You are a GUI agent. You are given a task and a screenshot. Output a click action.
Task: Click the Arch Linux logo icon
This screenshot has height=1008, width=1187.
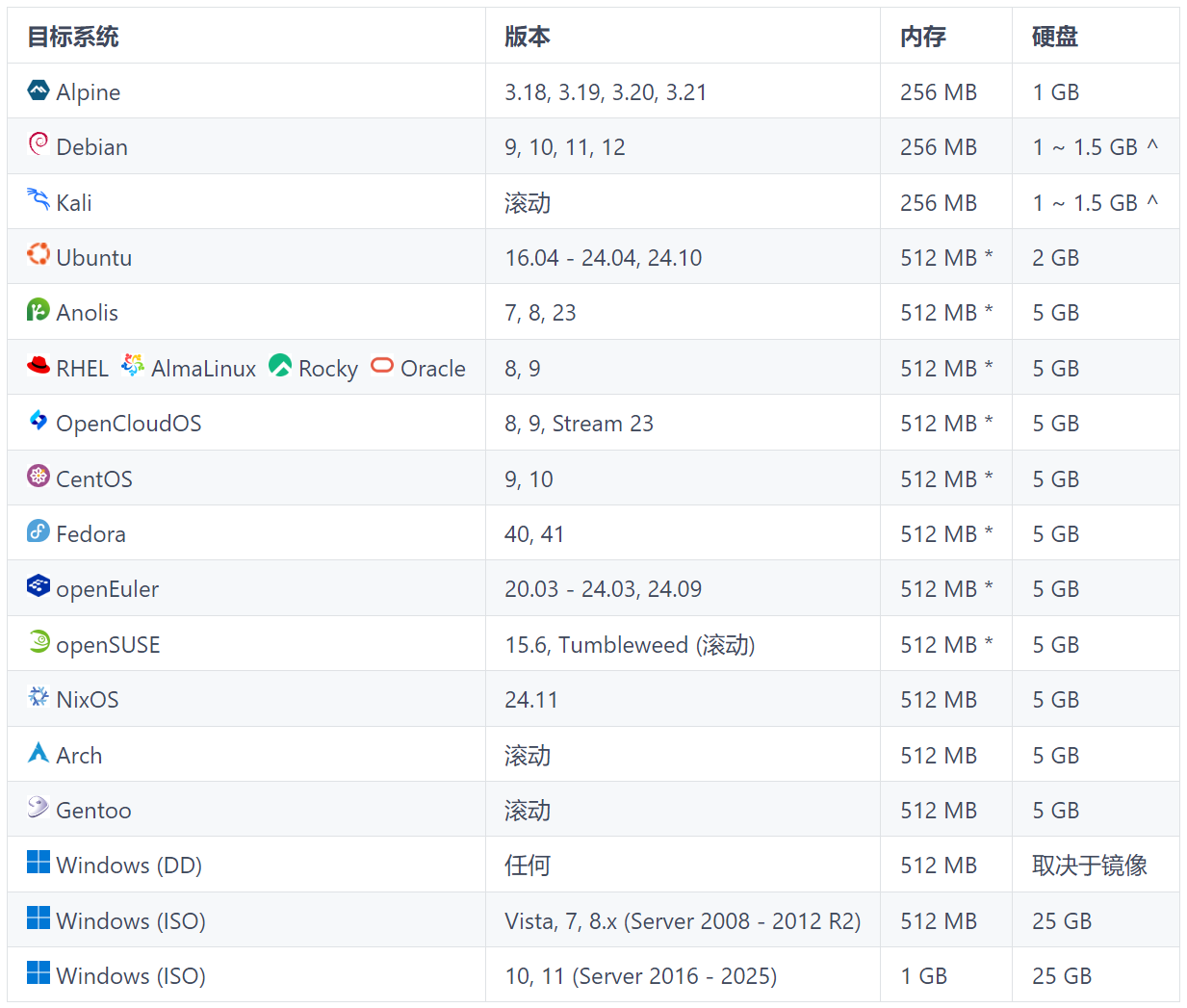click(39, 752)
